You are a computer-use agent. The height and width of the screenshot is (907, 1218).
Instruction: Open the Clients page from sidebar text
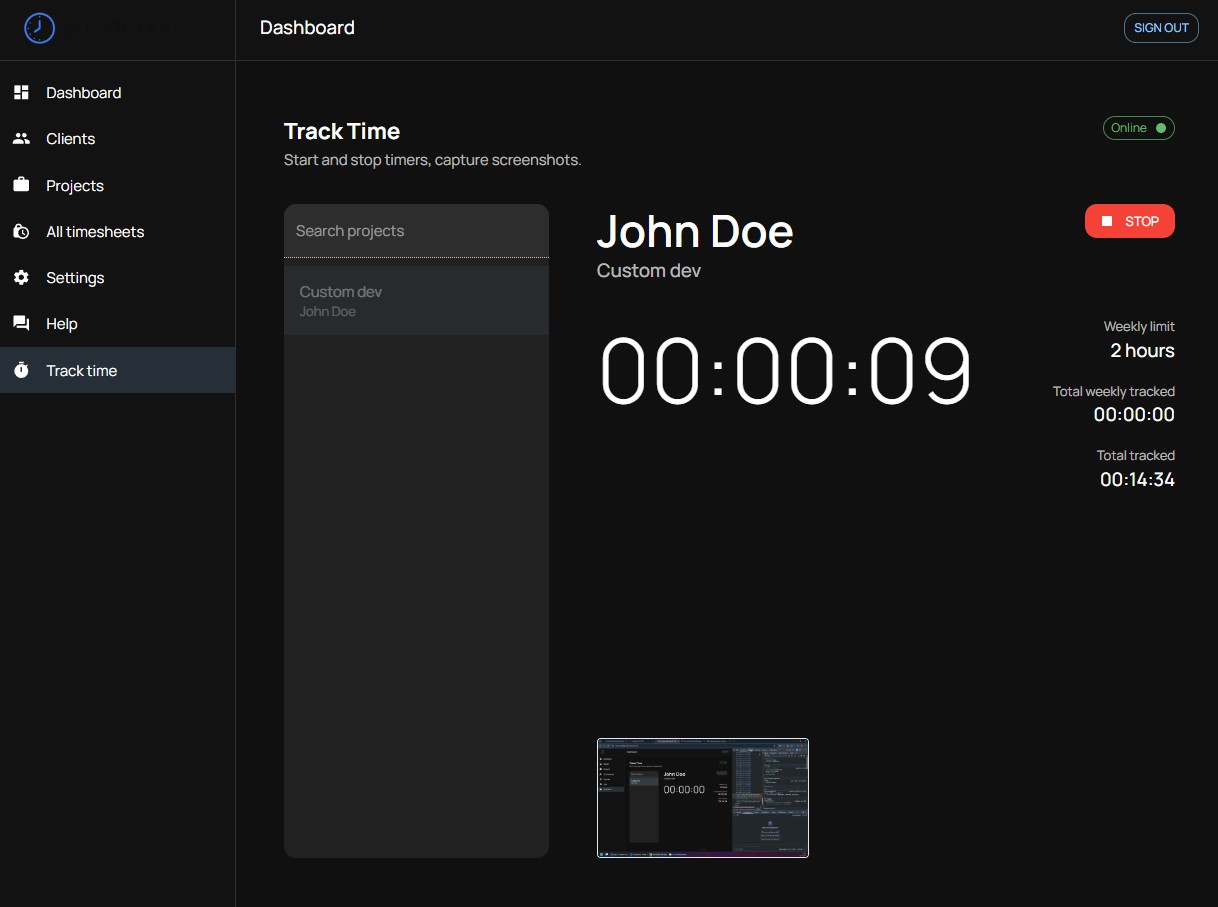pos(70,139)
